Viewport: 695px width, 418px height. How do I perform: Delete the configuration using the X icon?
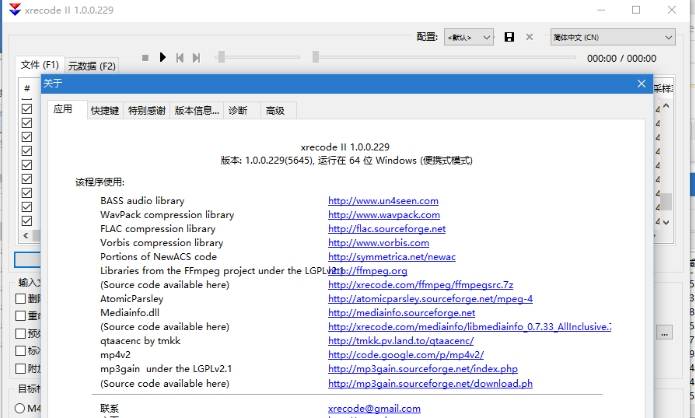[x=529, y=37]
